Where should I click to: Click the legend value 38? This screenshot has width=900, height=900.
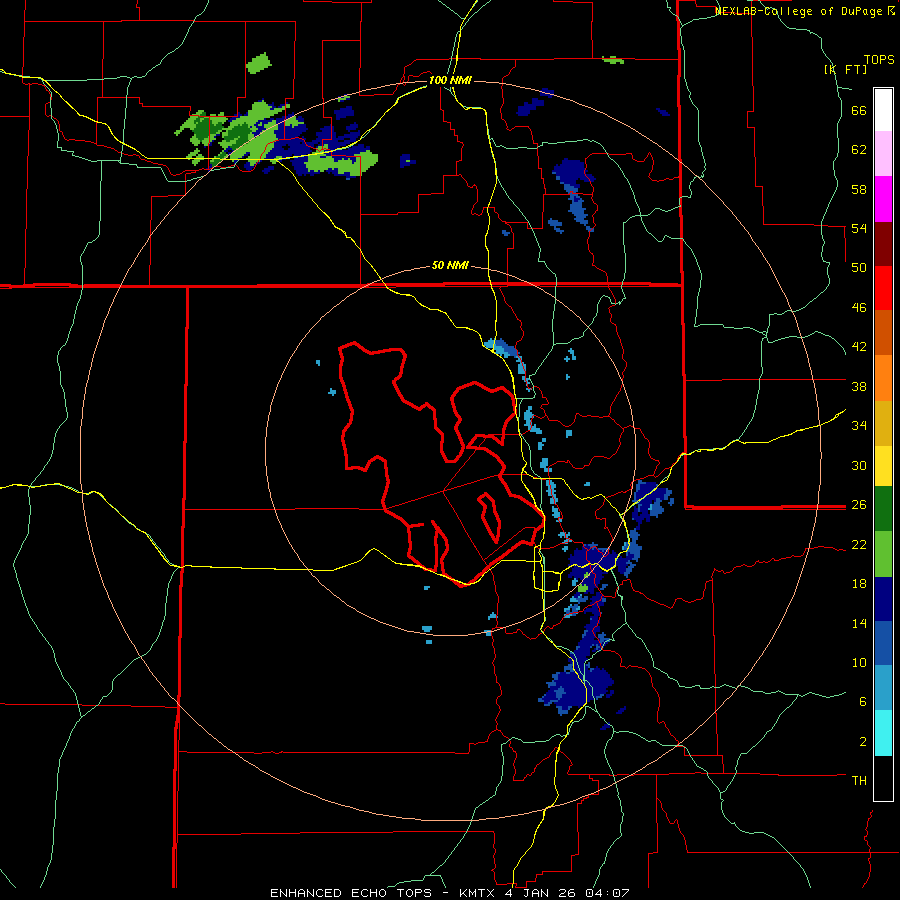[x=859, y=386]
